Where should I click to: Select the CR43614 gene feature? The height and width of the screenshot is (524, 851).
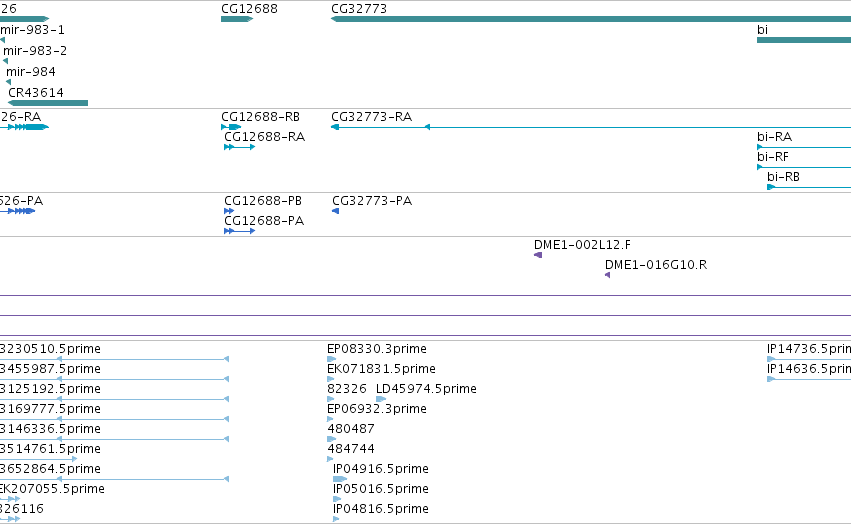pyautogui.click(x=48, y=103)
